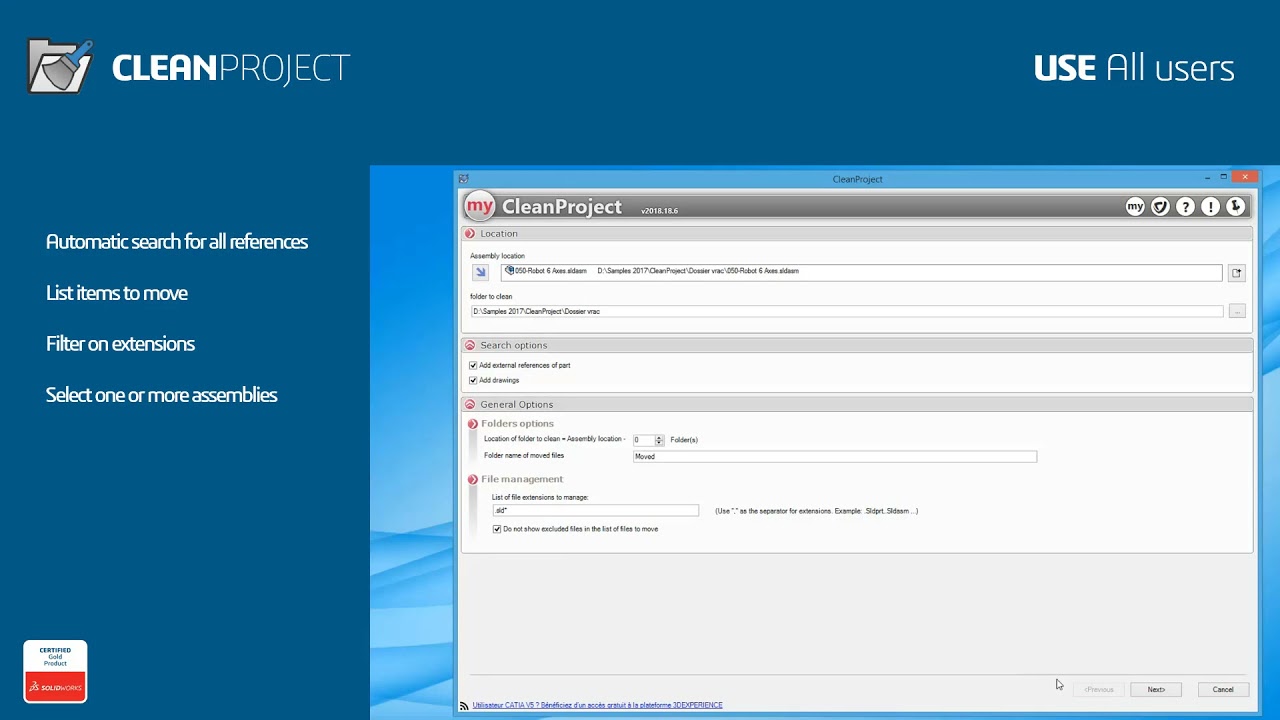Click the file extensions '.sld*' field
1280x720 pixels.
595,511
